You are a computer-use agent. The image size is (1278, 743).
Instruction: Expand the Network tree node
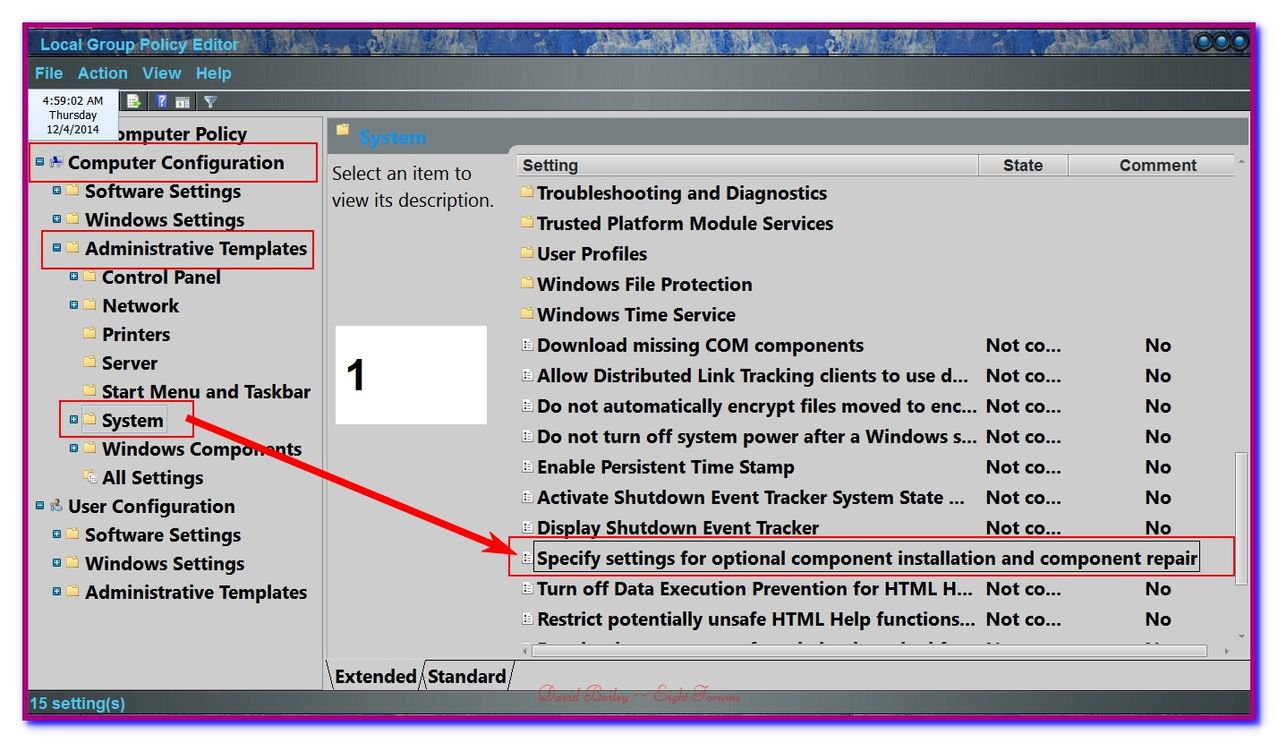74,305
